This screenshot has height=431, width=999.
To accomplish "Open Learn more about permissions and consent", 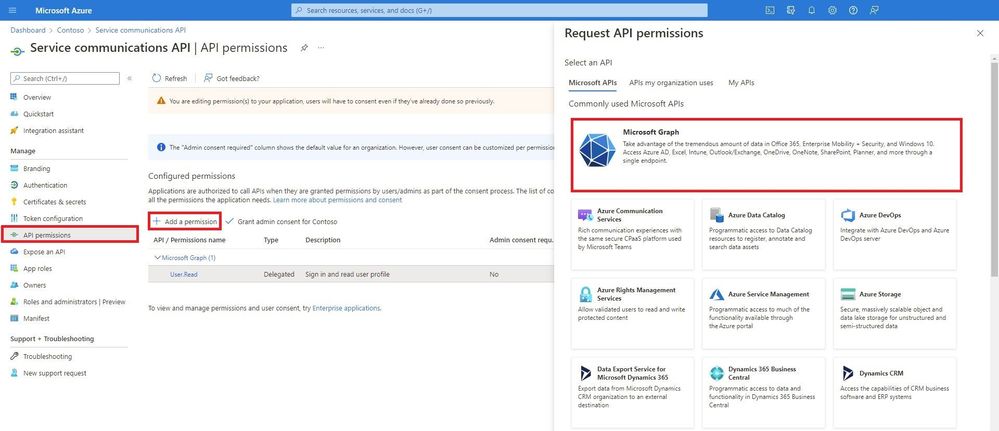I will click(338, 200).
